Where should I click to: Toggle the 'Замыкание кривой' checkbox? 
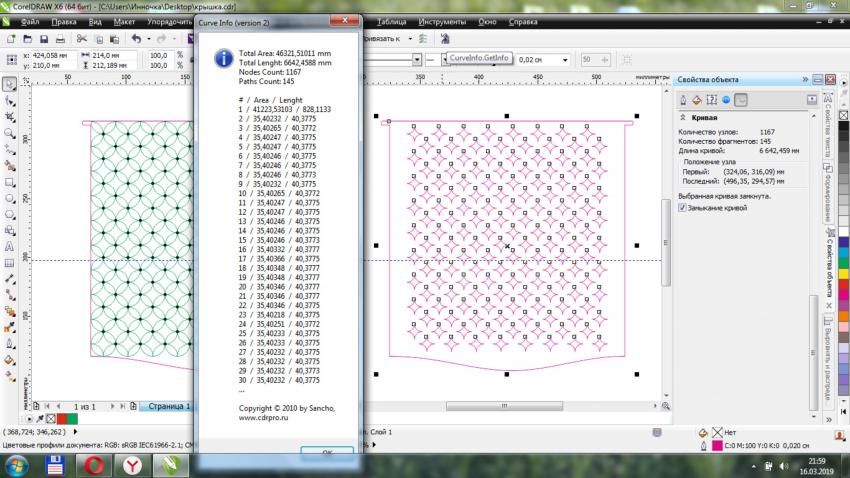pyautogui.click(x=684, y=208)
